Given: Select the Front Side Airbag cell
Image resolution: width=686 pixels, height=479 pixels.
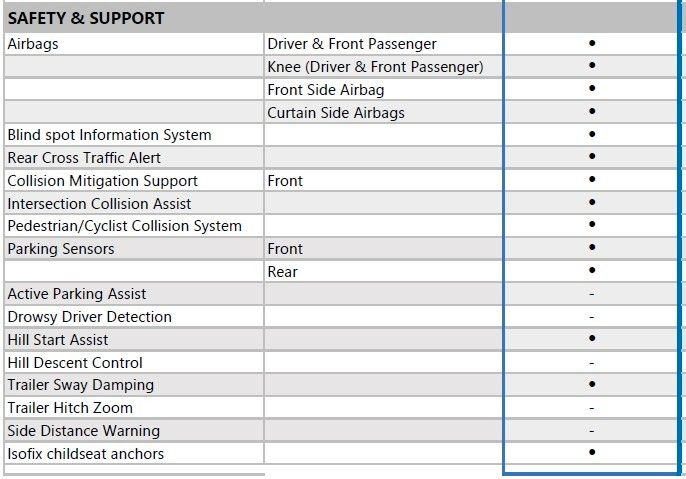Looking at the screenshot, I should tap(325, 90).
